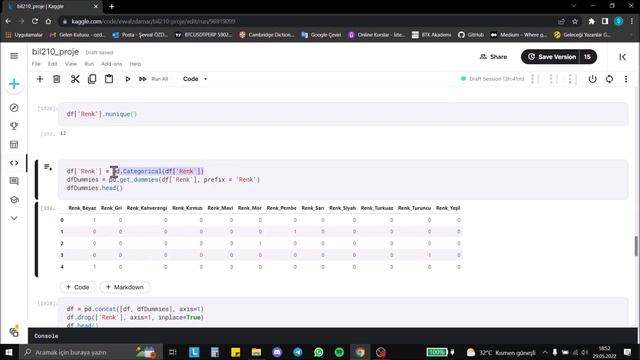Image resolution: width=640 pixels, height=360 pixels.
Task: Open WhatsApp from the taskbar
Action: point(318,352)
